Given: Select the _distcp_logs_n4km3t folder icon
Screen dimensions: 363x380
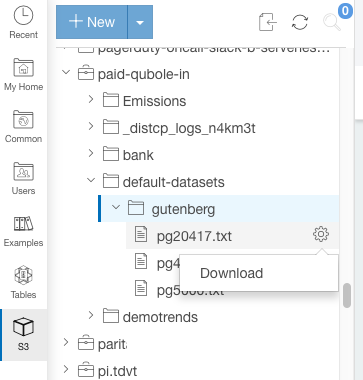Looking at the screenshot, I should (111, 127).
